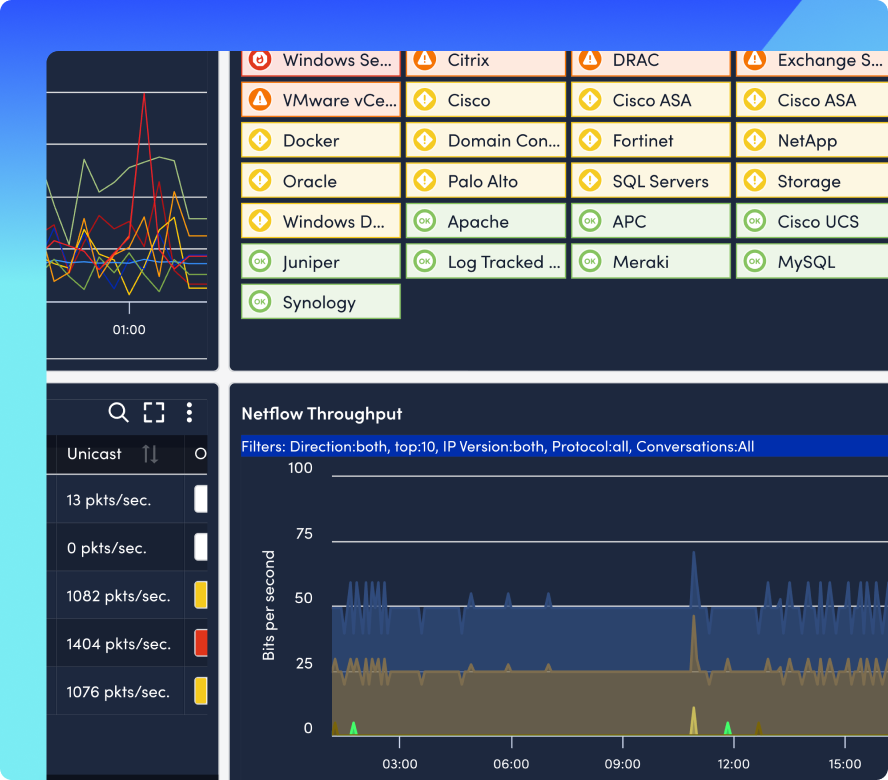Click the 01:00 label on line graph axis
This screenshot has height=780, width=888.
[129, 330]
